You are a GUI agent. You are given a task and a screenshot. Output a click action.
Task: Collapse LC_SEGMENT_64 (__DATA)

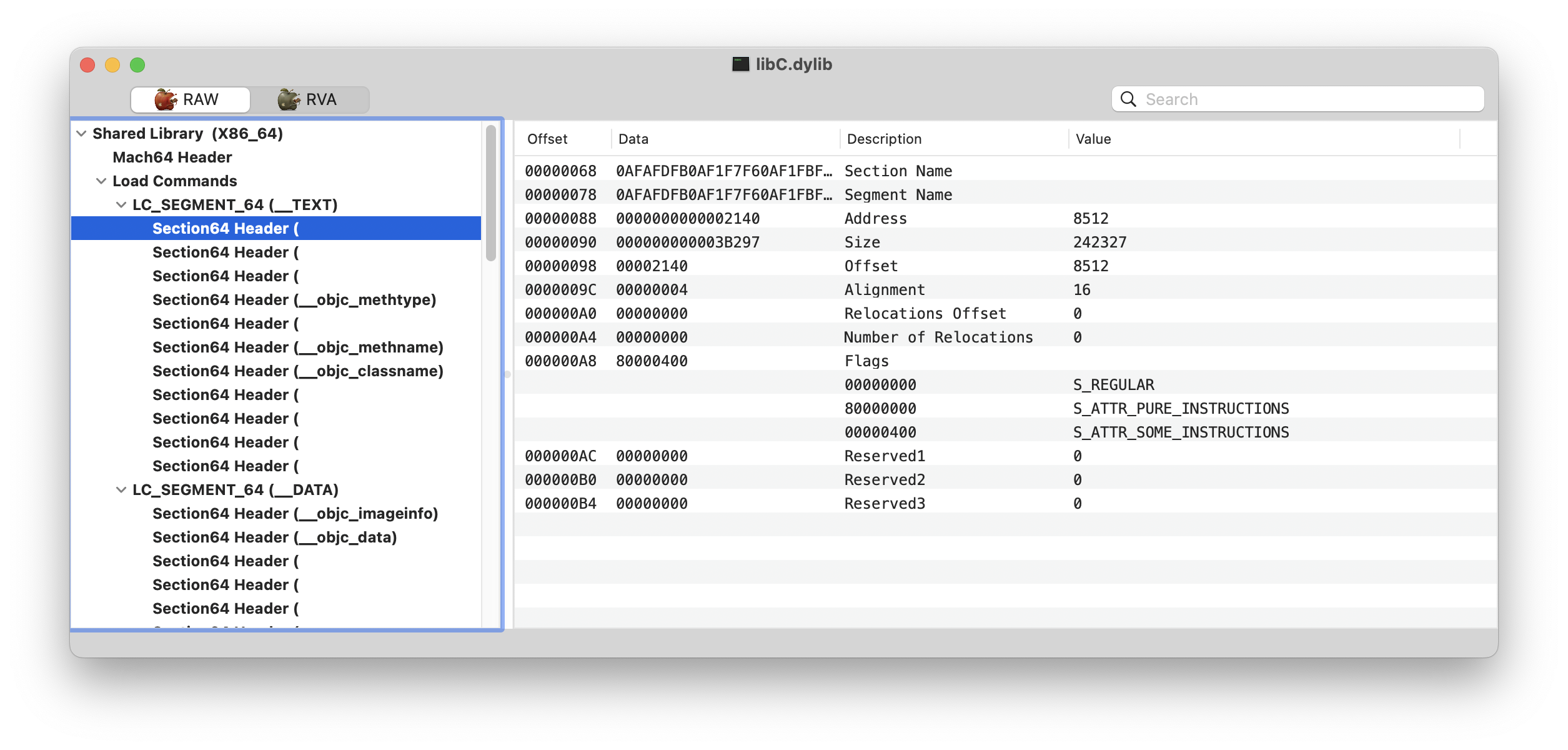[120, 489]
